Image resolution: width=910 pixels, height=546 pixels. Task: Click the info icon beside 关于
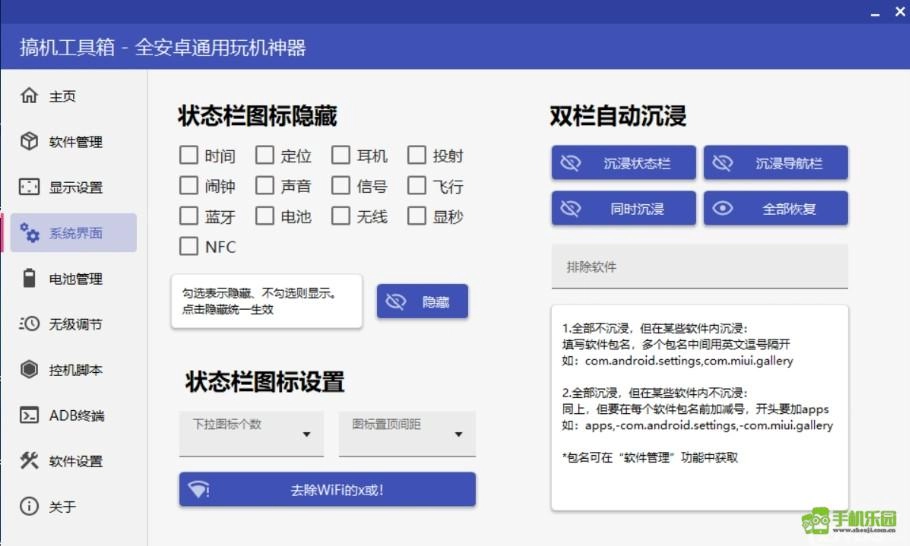29,506
